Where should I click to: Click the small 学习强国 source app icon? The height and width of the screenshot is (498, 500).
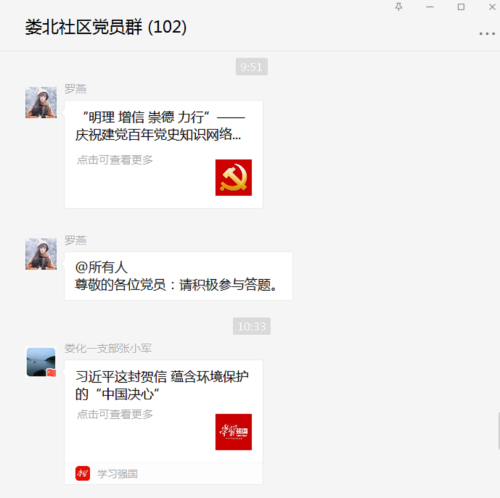tap(83, 473)
